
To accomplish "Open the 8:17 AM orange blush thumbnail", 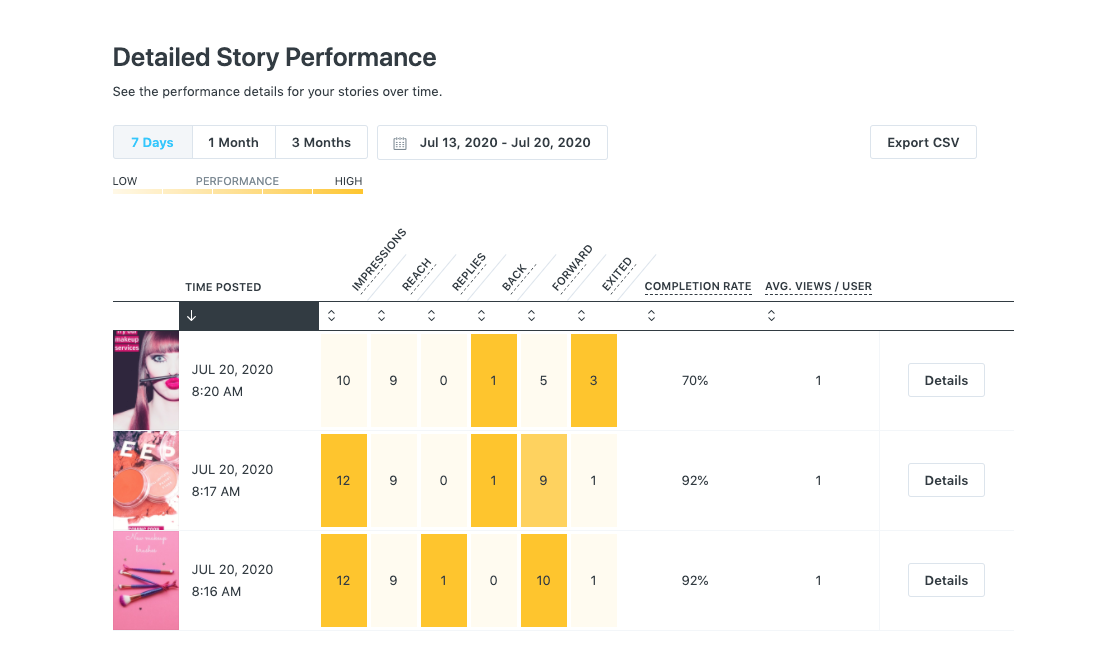I will [x=146, y=480].
